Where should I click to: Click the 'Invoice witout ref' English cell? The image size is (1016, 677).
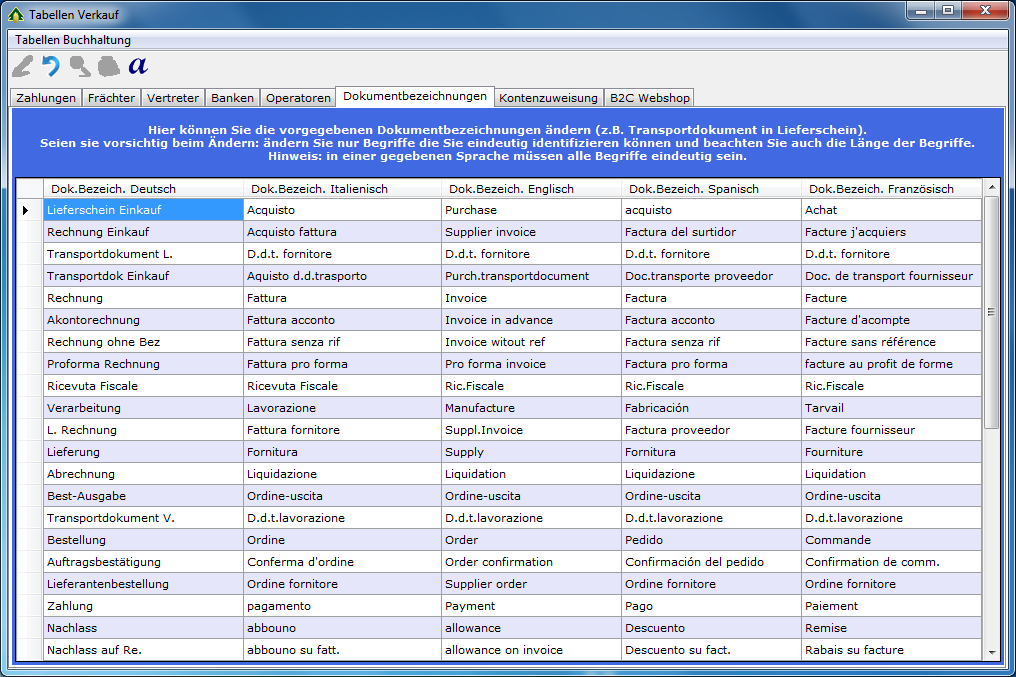click(530, 342)
